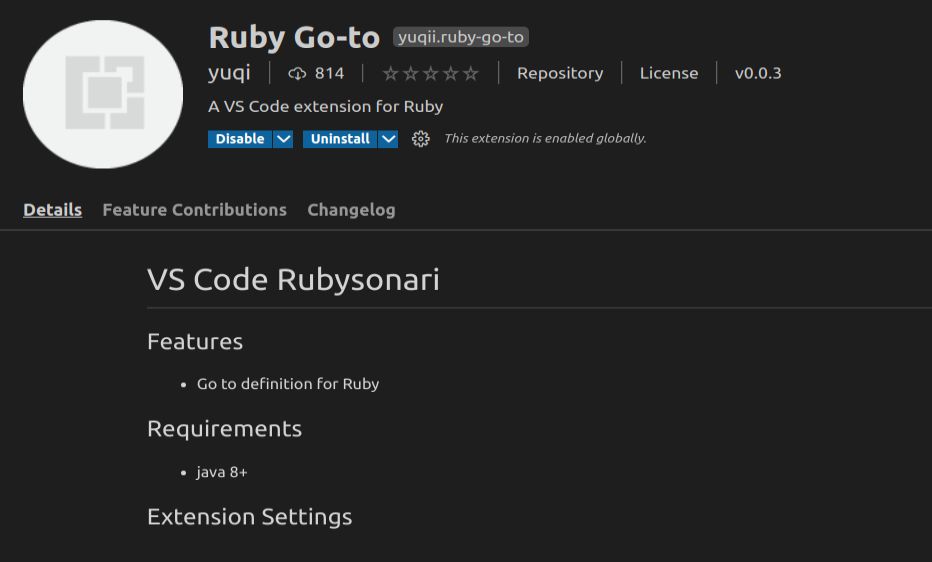Switch to the Changelog tab

(351, 210)
